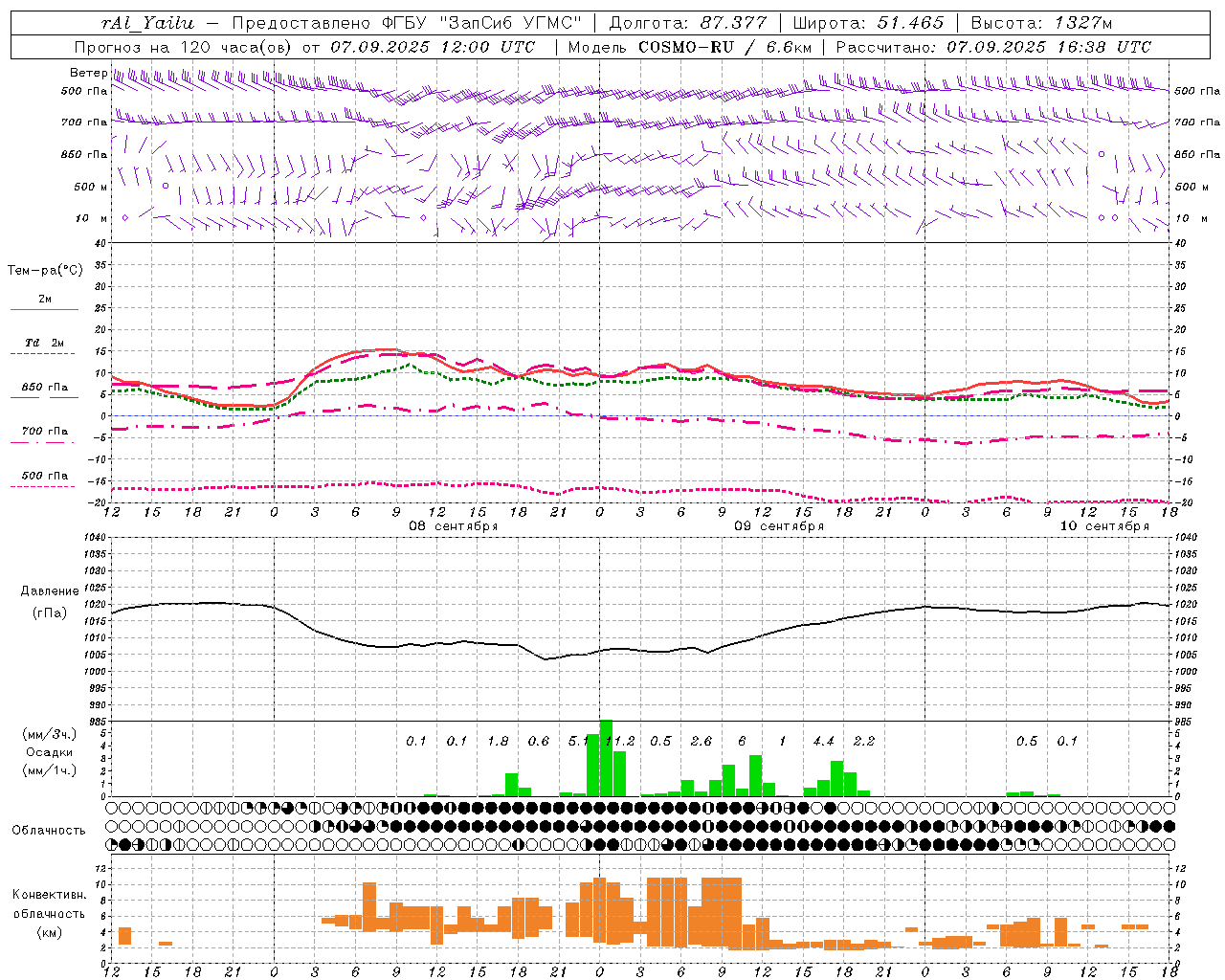This screenshot has height=980, width=1225.
Task: Click the 08 сентября date label
Action: click(x=454, y=526)
